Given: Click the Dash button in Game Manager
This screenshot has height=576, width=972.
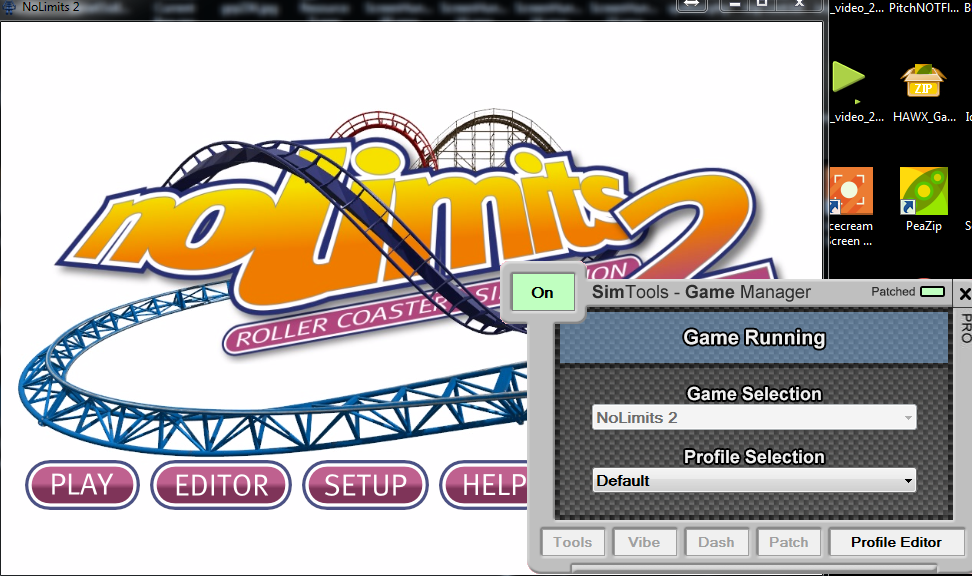Looking at the screenshot, I should [716, 543].
